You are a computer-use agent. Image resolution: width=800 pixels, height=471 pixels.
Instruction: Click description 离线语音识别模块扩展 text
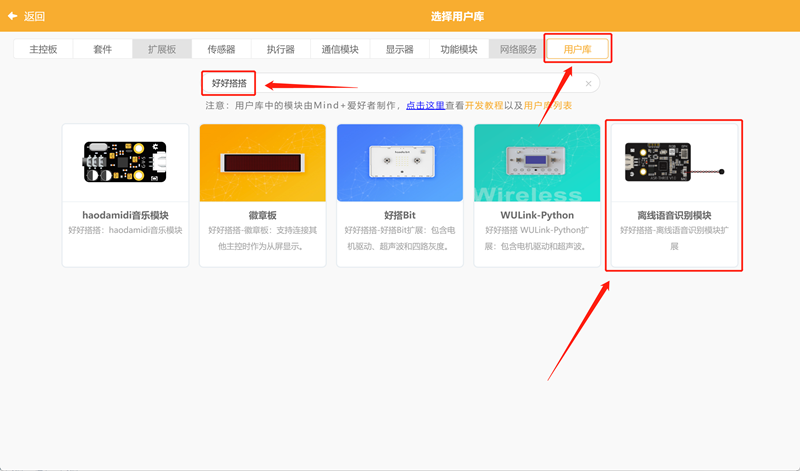pos(674,238)
